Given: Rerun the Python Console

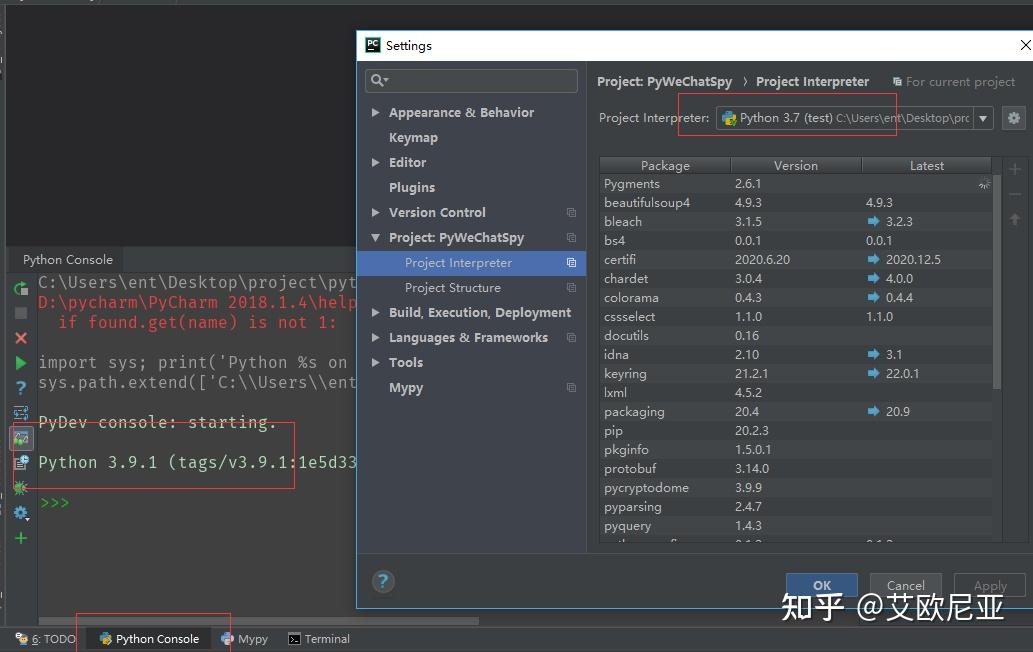Looking at the screenshot, I should (x=20, y=288).
